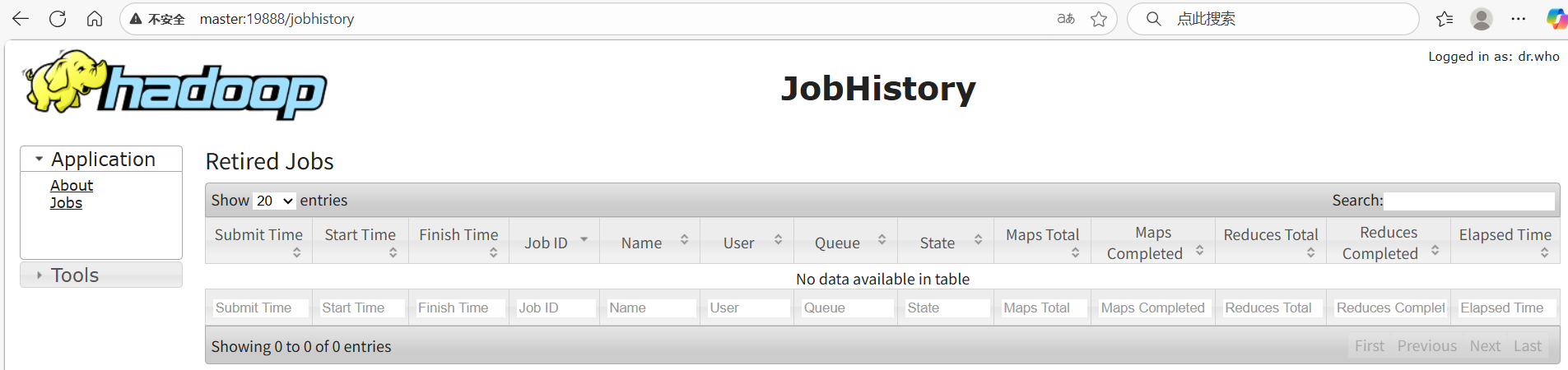Open the About link in Application menu
Screen dimensions: 1568x370
[72, 185]
